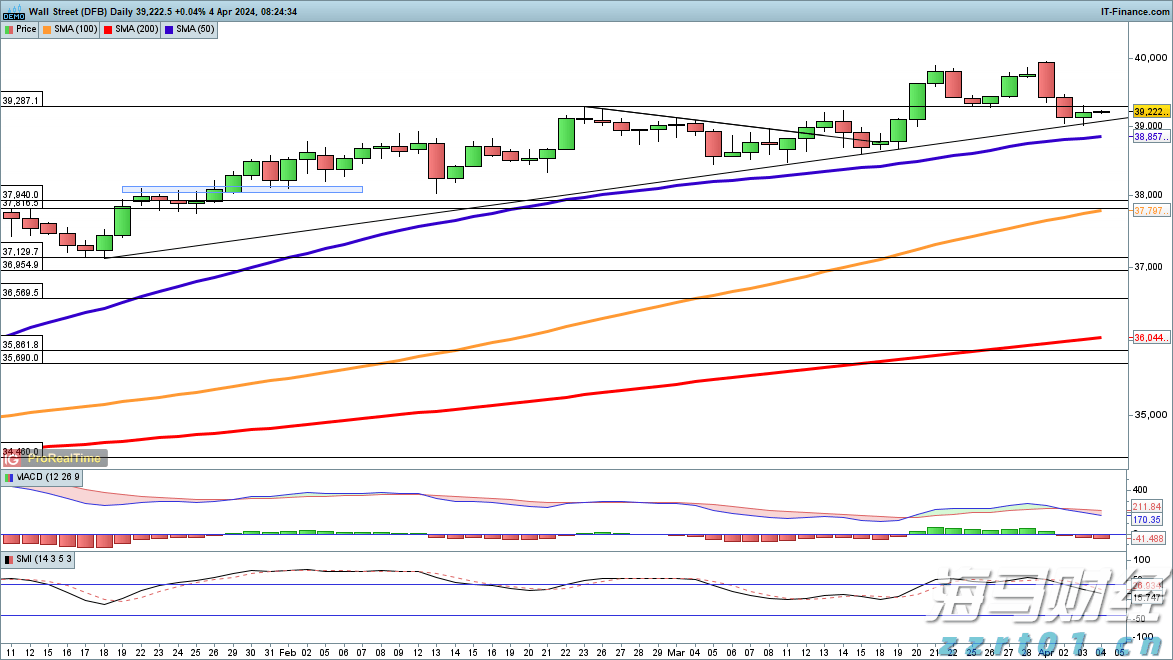The height and width of the screenshot is (660, 1173).
Task: Click the blue highlighted rectangle on chart
Action: tap(242, 189)
